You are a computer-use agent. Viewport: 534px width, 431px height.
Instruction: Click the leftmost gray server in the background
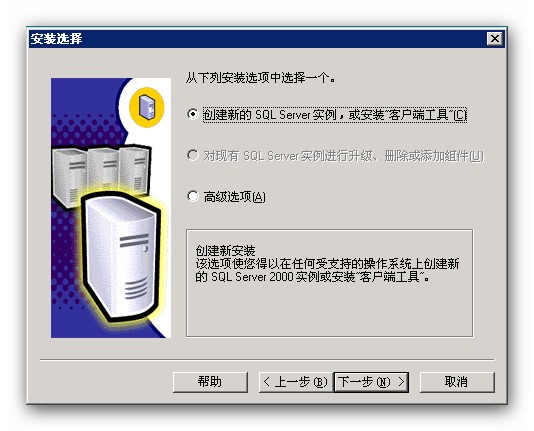coord(69,177)
